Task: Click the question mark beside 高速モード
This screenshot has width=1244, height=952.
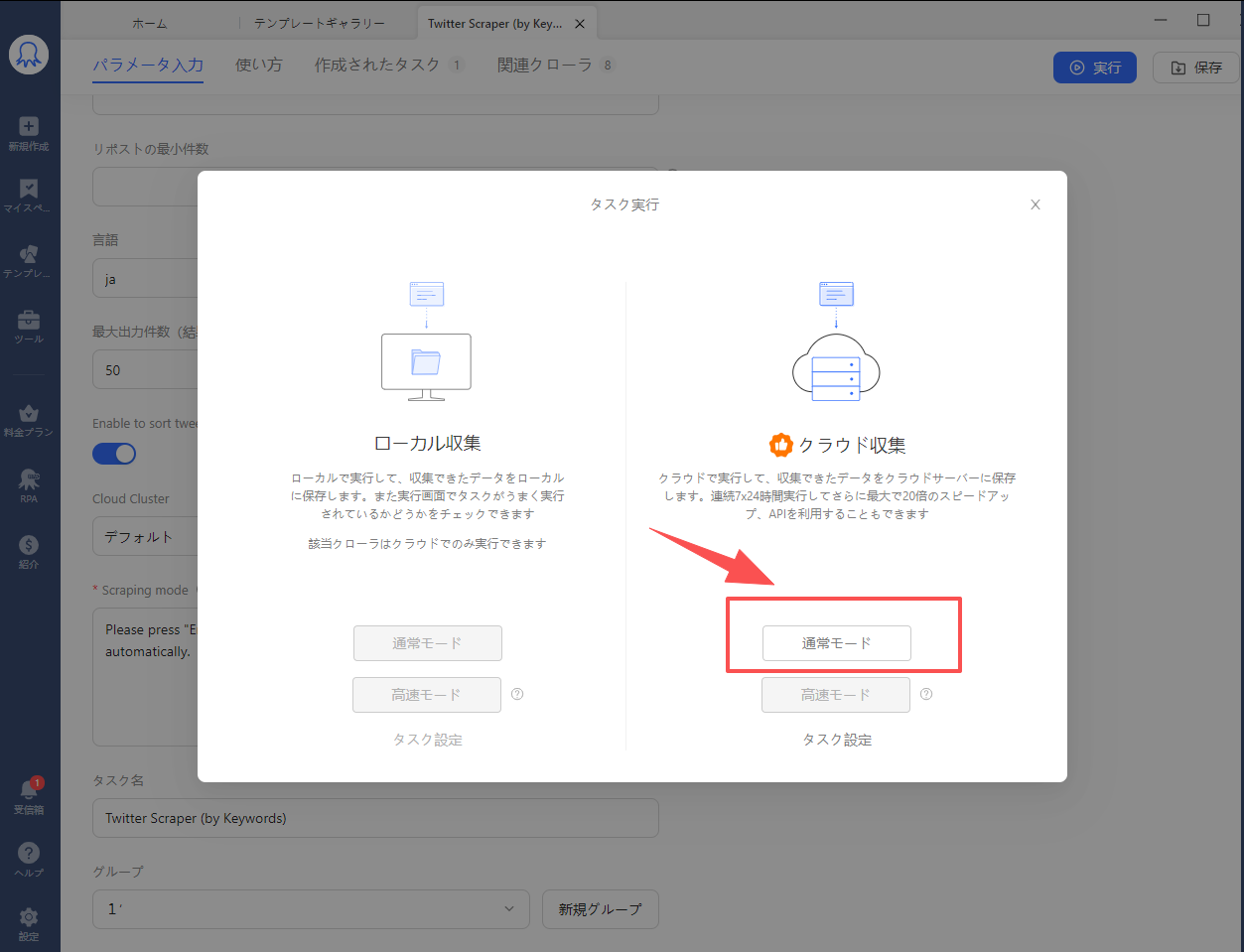Action: (x=926, y=695)
